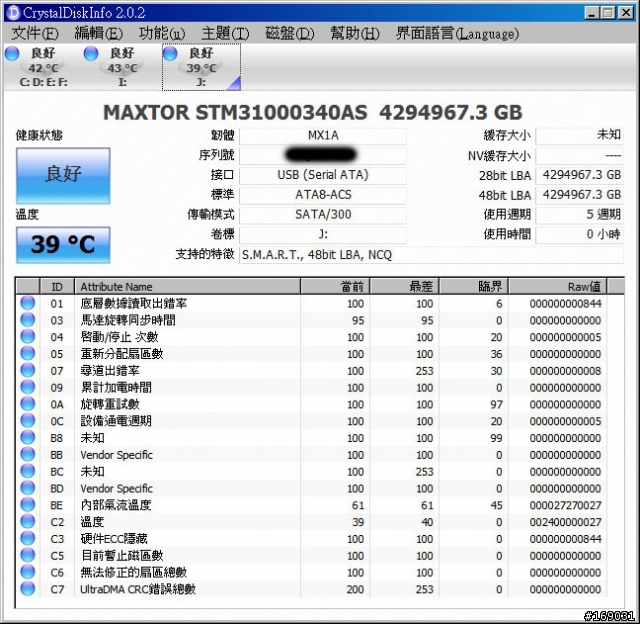Select the UltraDMA CRC錯誤總數 row

coord(320,589)
